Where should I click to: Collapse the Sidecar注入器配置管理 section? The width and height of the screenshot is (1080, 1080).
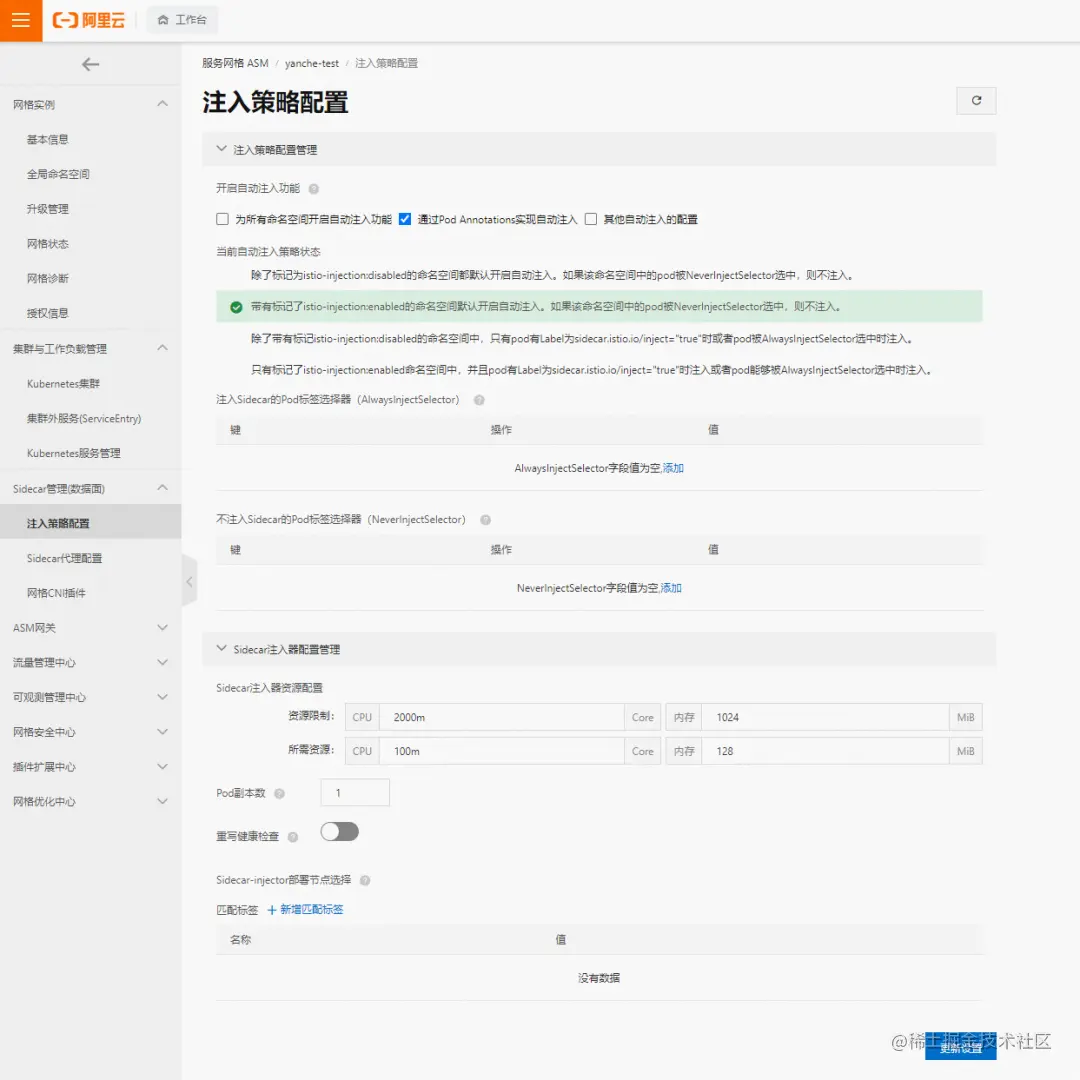coord(221,649)
